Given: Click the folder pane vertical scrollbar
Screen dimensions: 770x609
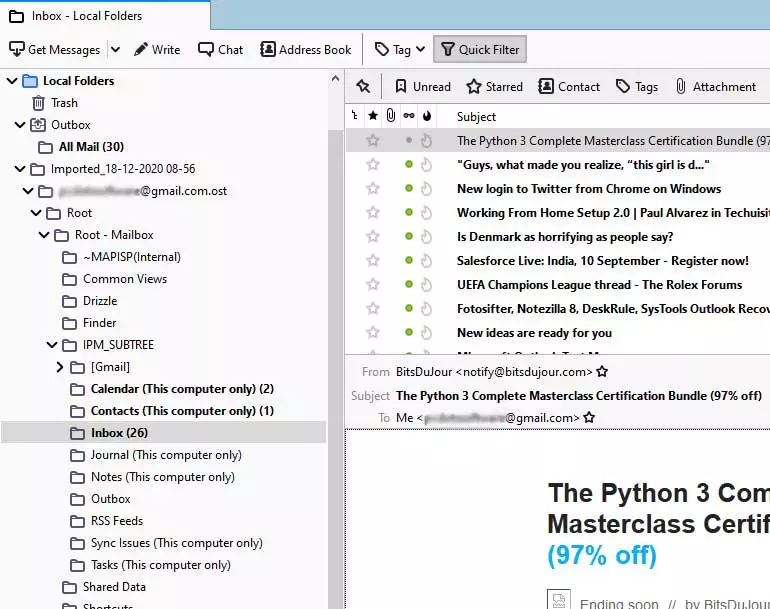Looking at the screenshot, I should click(x=335, y=368).
